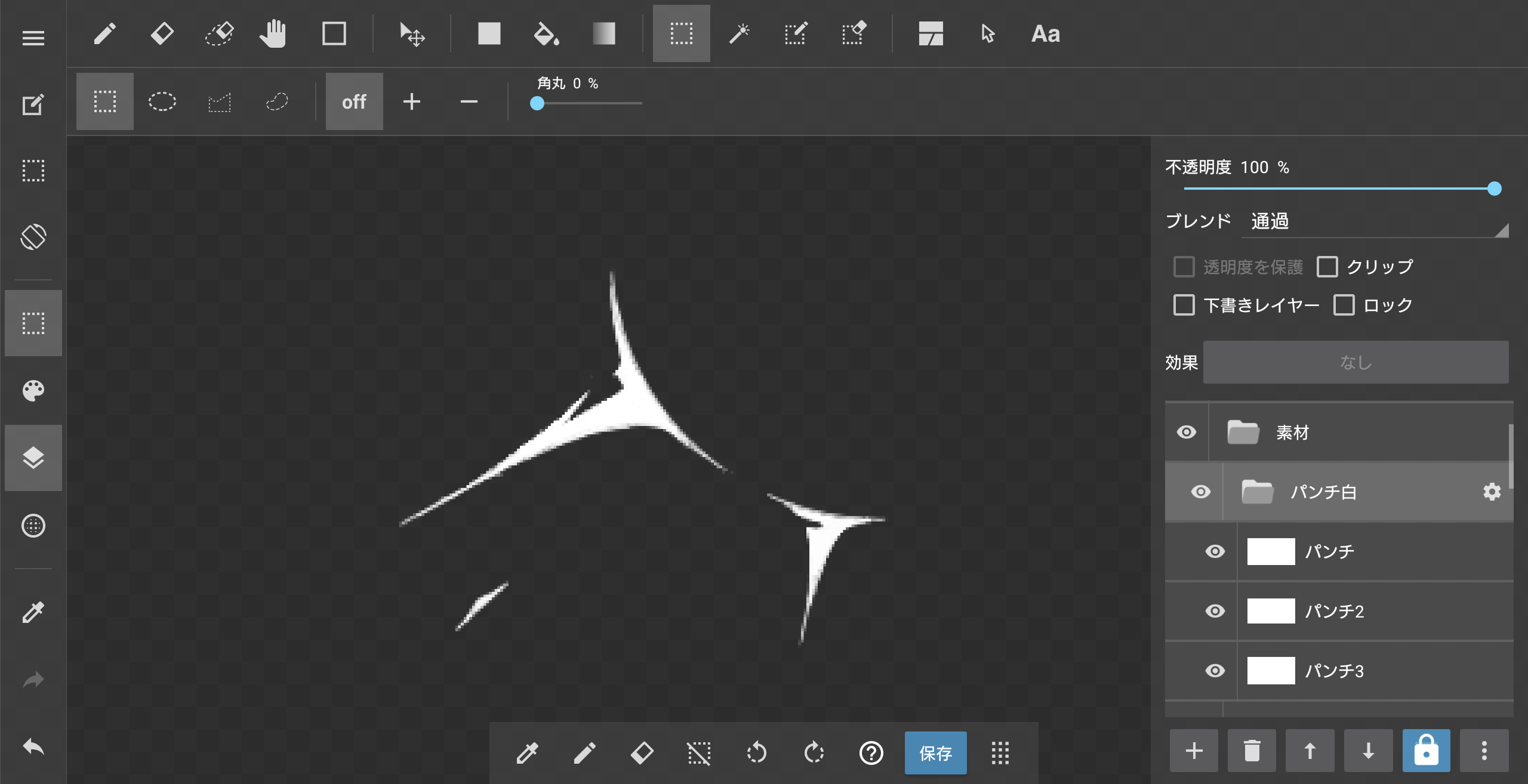Select the Bucket fill tool
The width and height of the screenshot is (1528, 784).
546,34
